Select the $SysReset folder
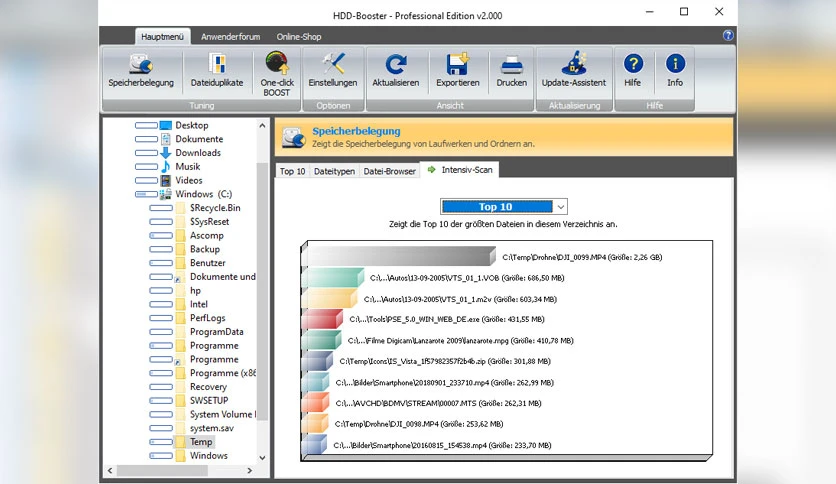836x484 pixels. click(210, 222)
